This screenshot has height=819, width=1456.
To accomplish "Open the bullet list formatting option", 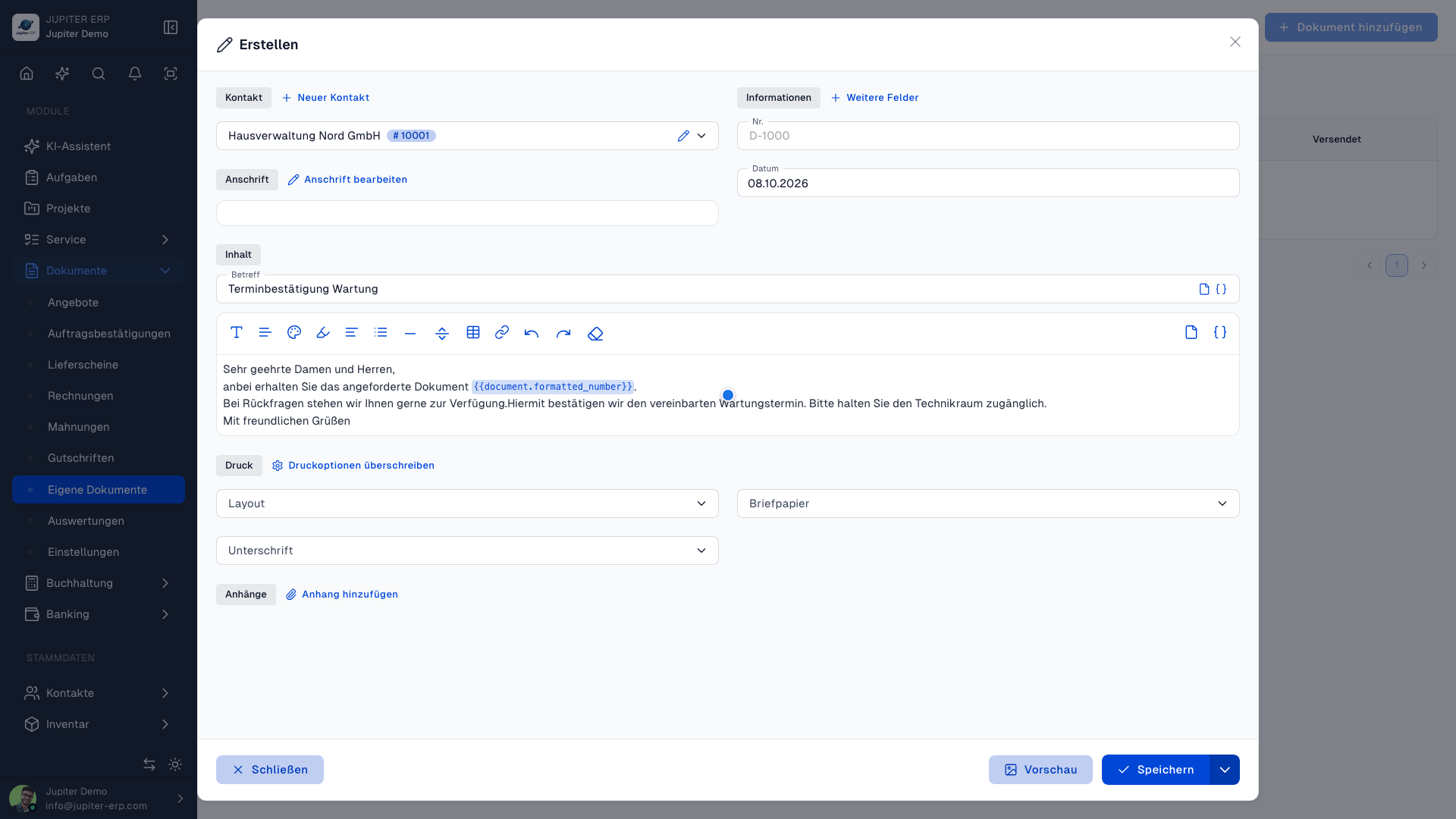I will (381, 333).
